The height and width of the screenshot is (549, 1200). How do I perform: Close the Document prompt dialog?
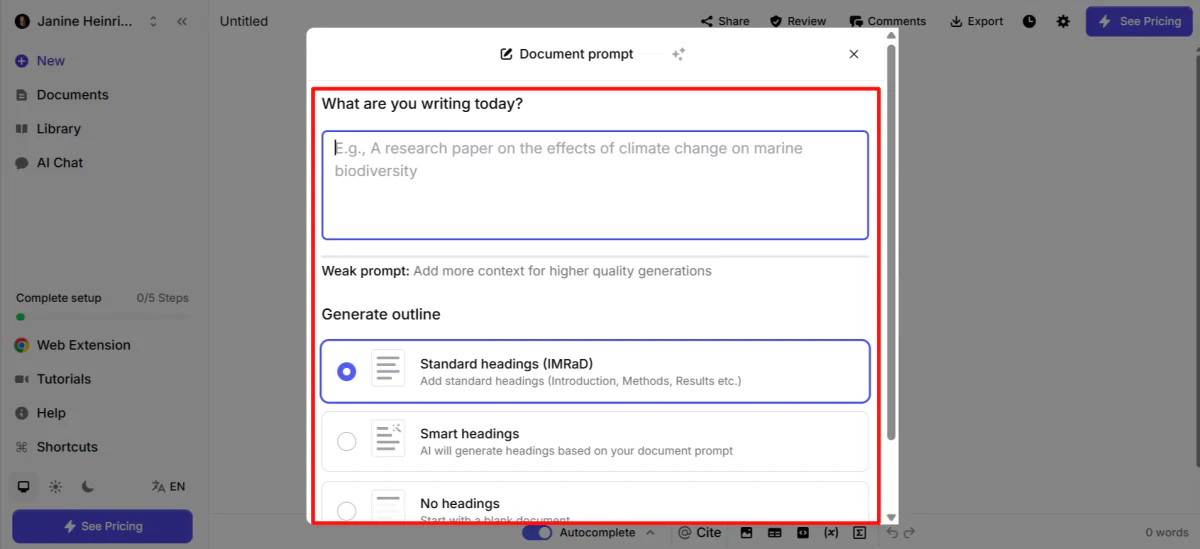(x=854, y=54)
